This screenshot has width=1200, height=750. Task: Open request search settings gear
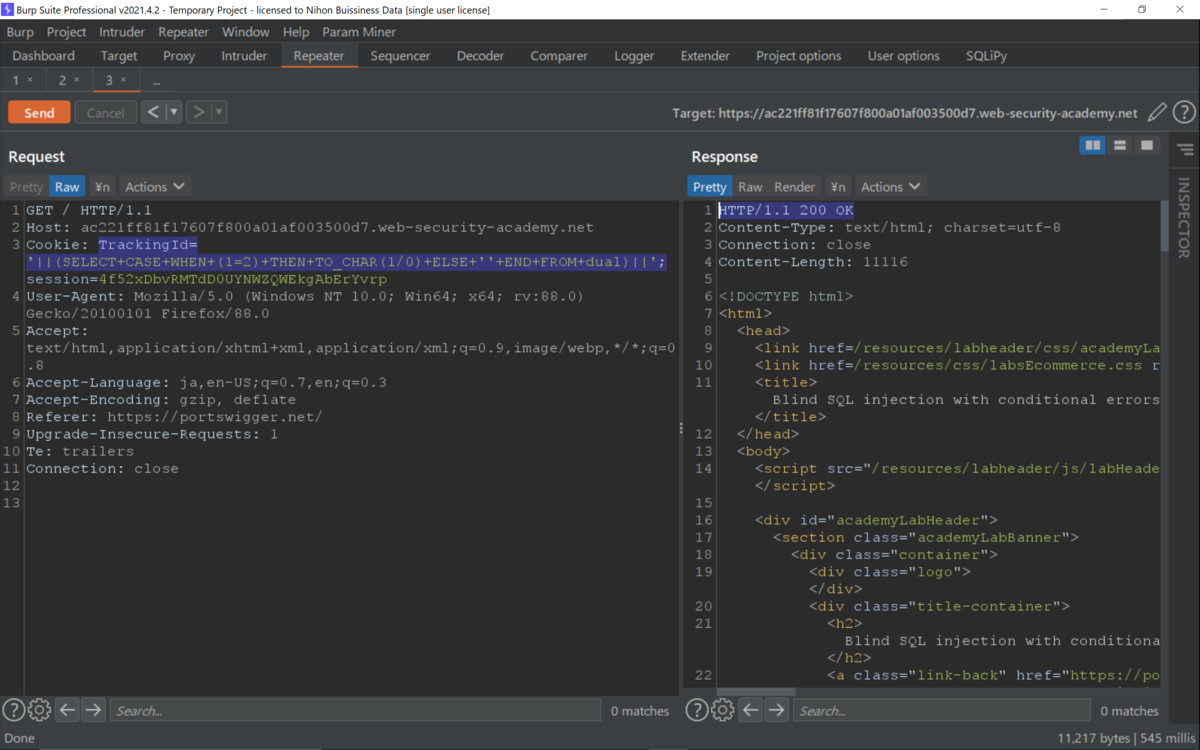click(39, 710)
